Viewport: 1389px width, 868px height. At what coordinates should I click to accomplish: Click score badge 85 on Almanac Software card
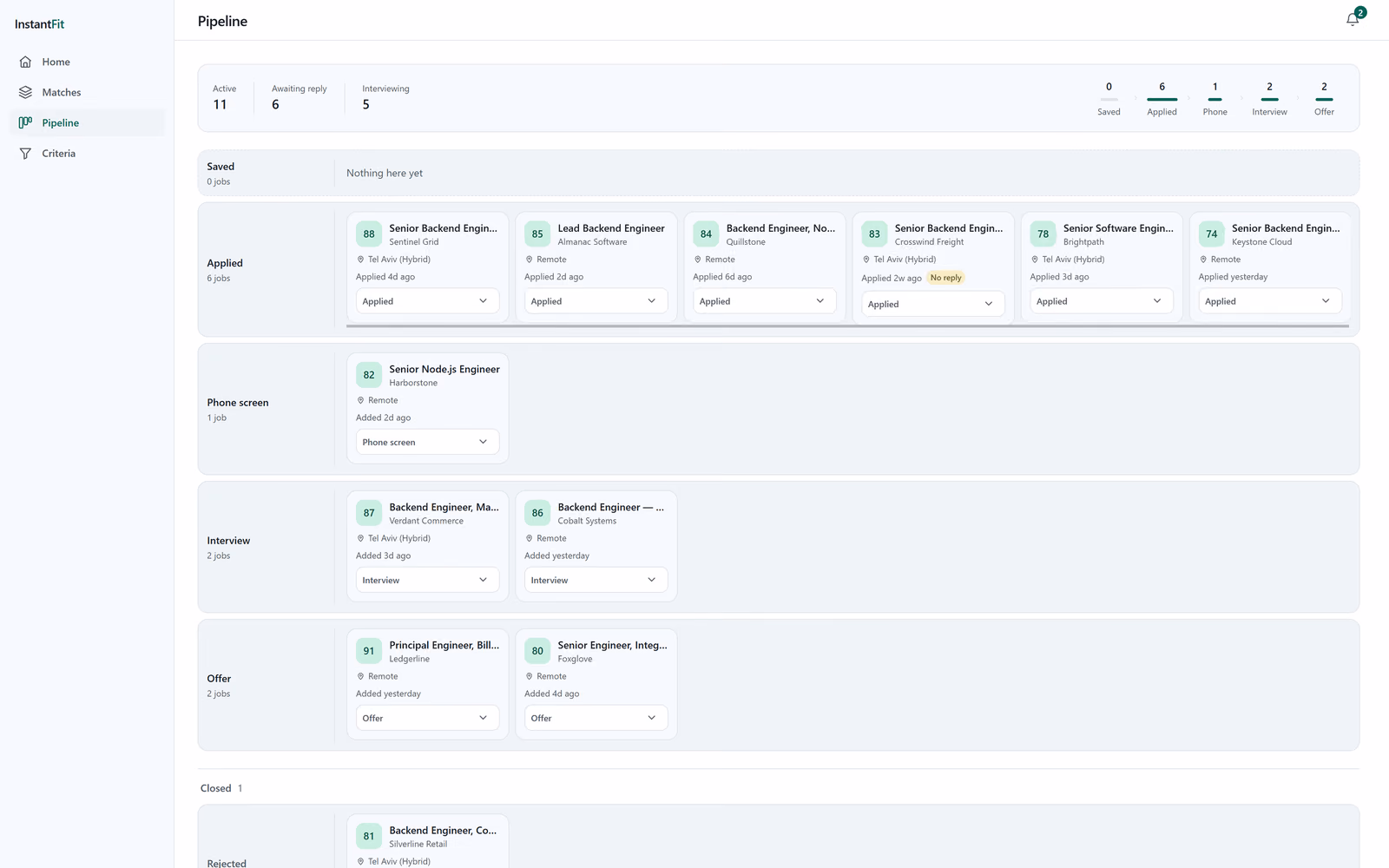tap(537, 234)
